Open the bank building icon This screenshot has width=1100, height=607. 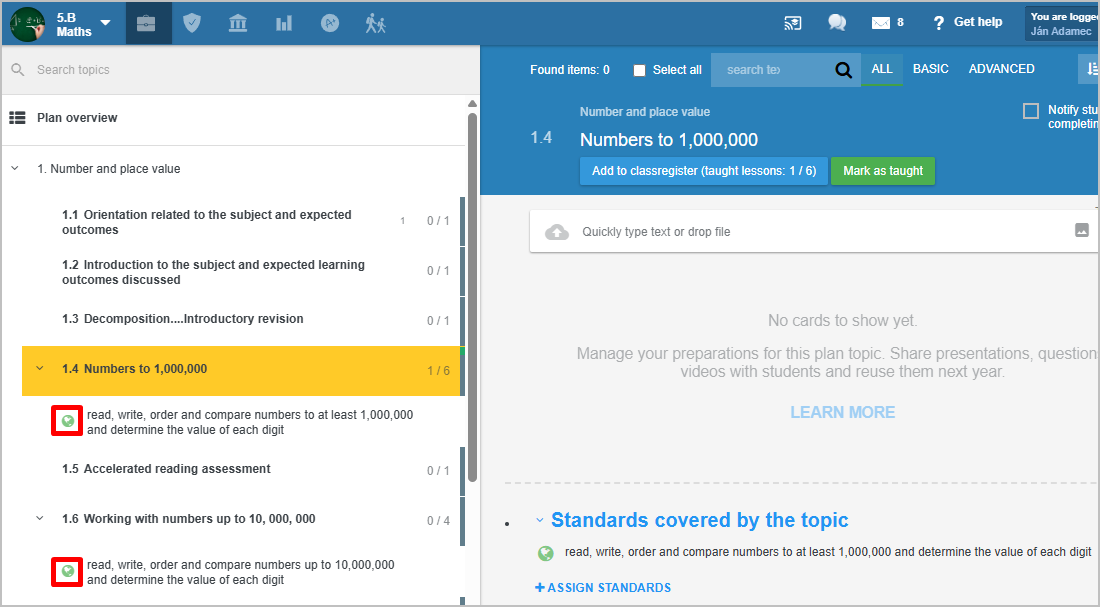coord(238,23)
